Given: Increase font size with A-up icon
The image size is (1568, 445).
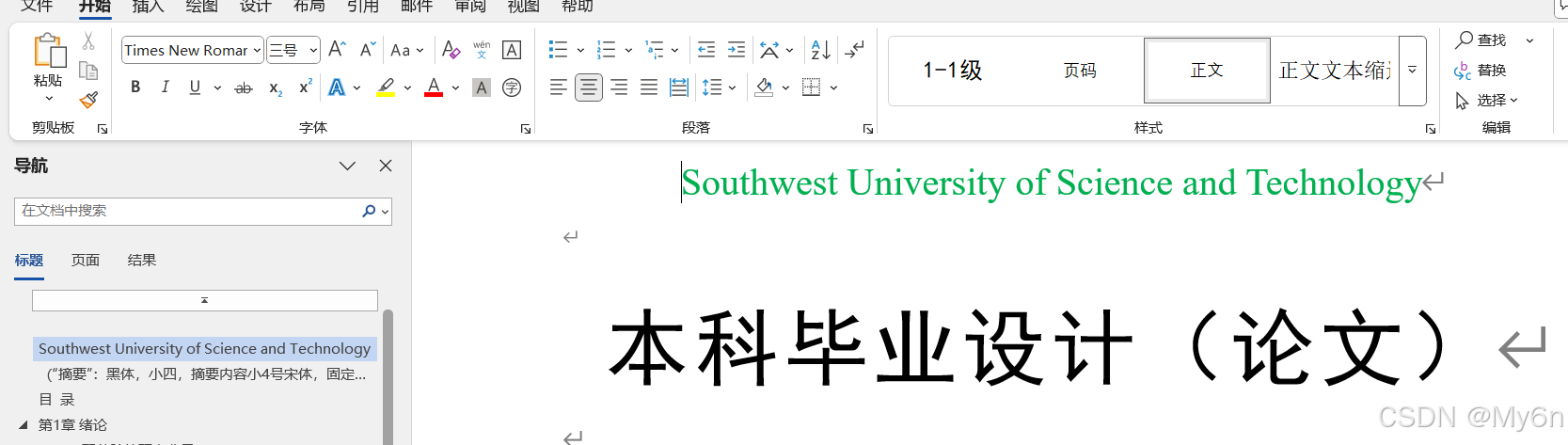Looking at the screenshot, I should [x=337, y=49].
